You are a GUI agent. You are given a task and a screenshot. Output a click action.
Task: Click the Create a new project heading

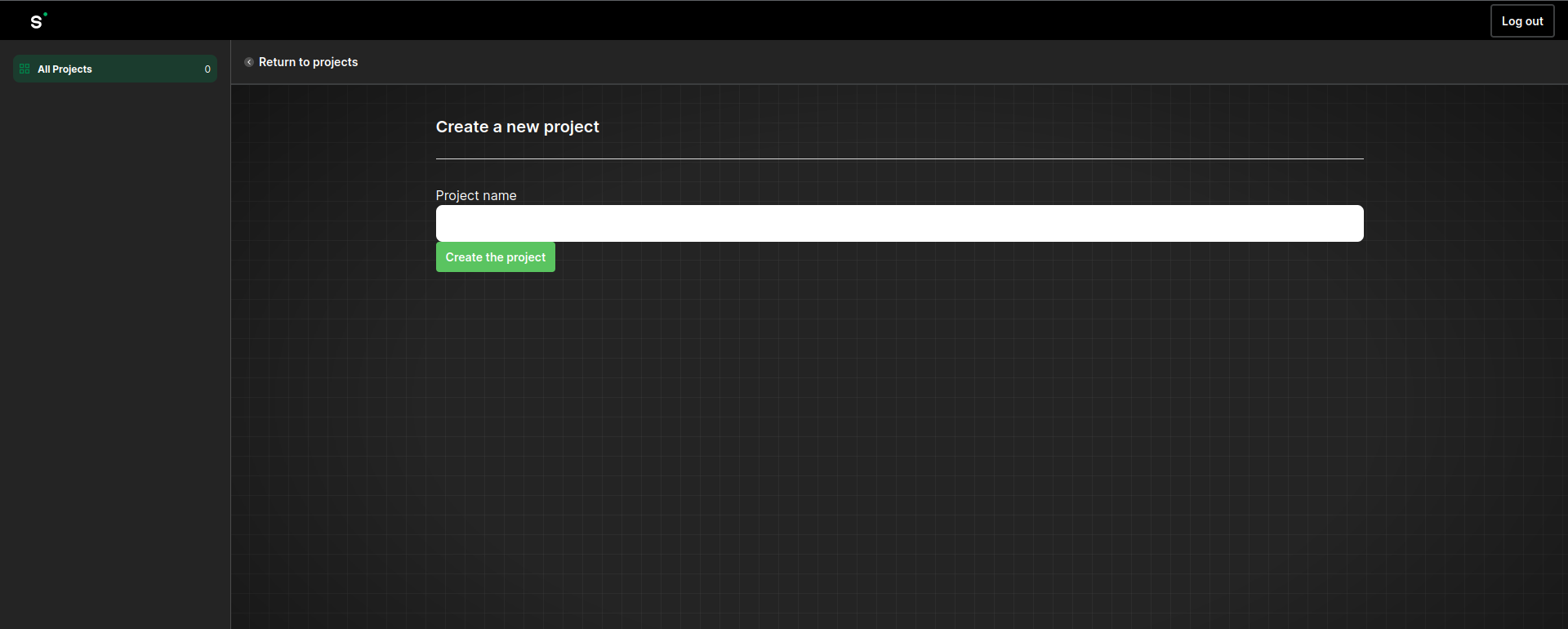(517, 127)
